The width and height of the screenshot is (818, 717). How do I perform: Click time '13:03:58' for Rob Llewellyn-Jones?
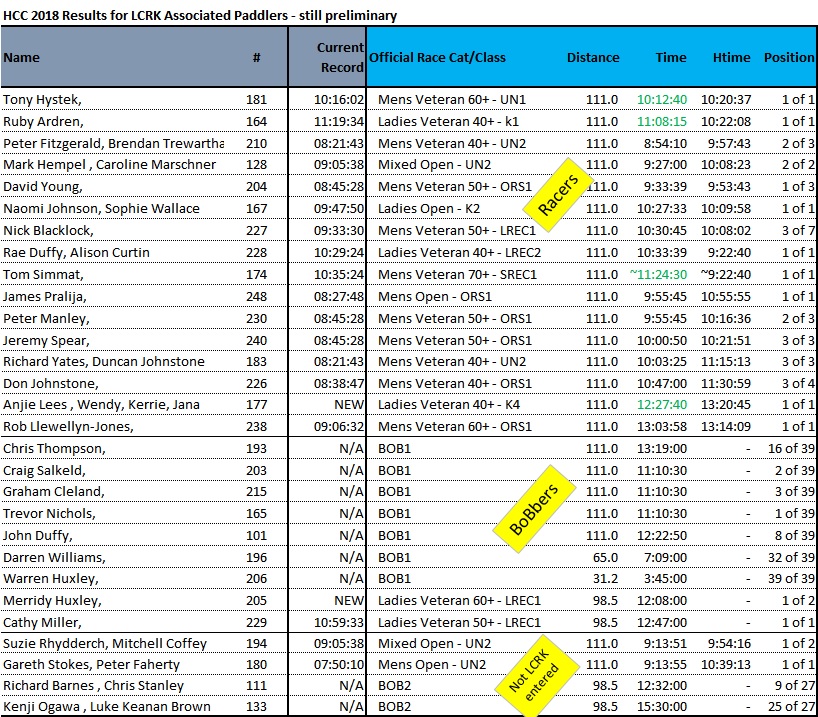point(662,426)
